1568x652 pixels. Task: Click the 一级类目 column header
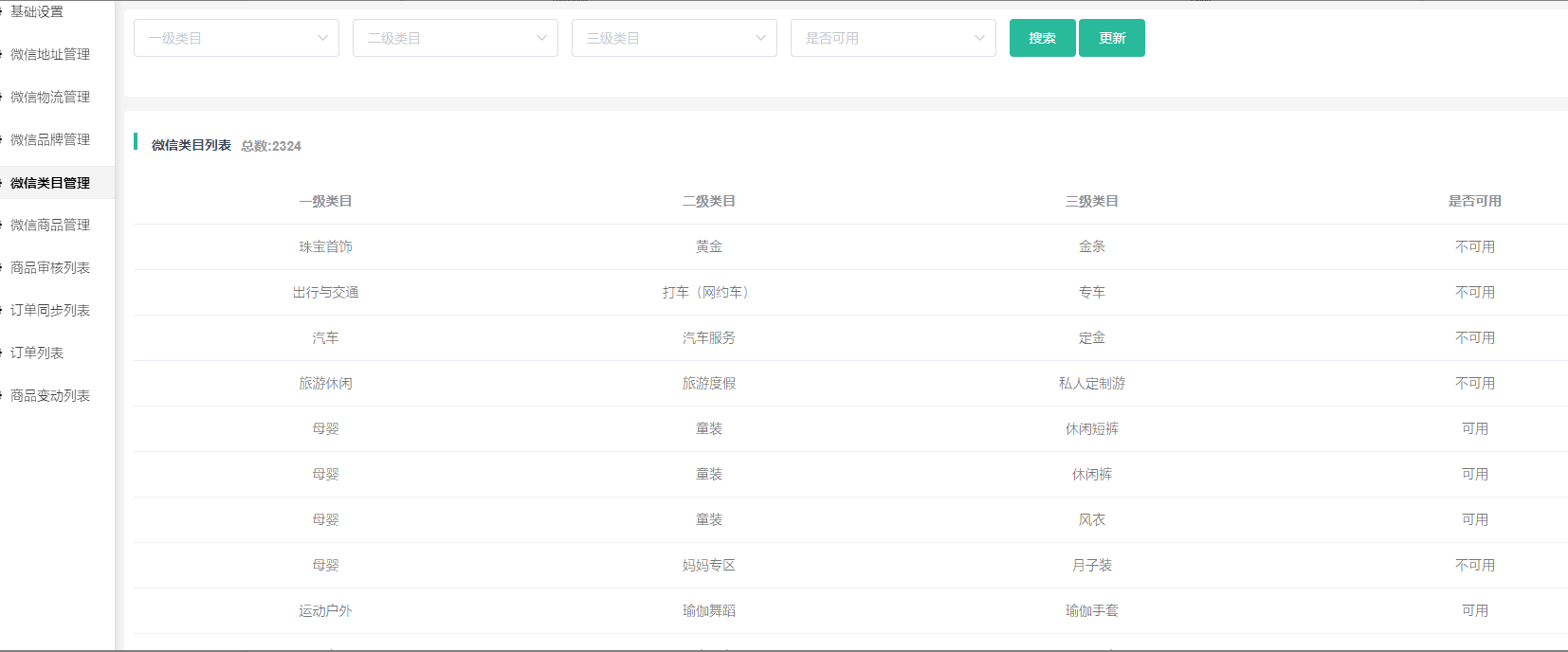pos(325,201)
